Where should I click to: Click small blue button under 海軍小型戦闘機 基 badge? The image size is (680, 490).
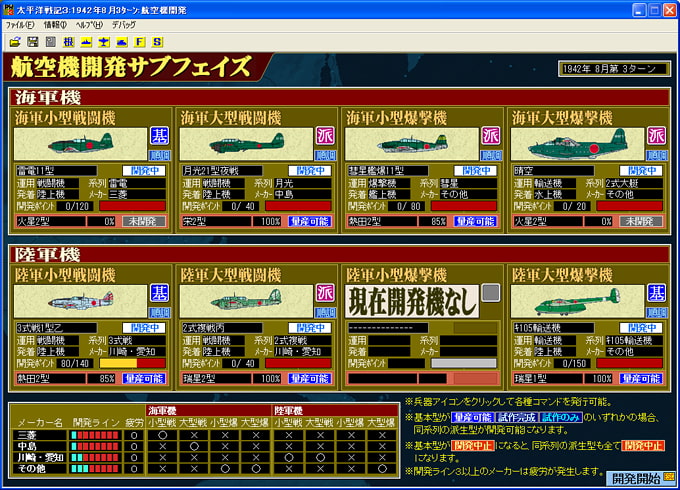coord(160,155)
